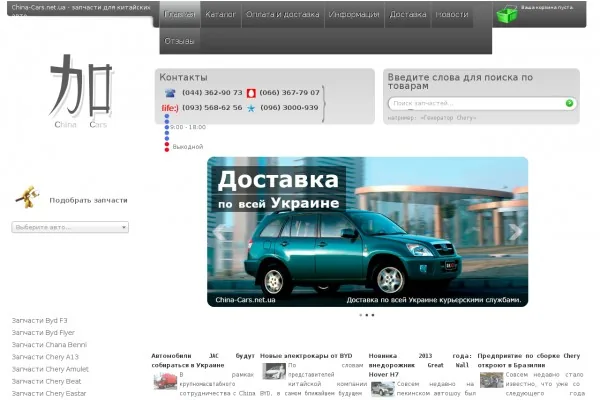Go to next slide with right arrow

515,232
